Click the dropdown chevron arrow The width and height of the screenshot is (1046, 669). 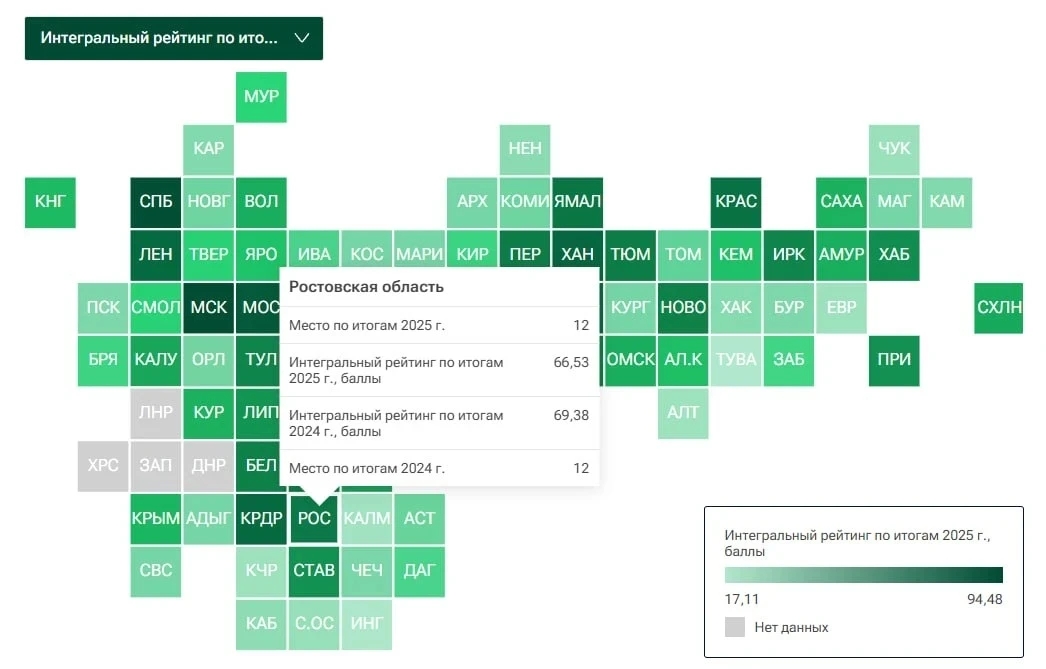click(x=302, y=38)
